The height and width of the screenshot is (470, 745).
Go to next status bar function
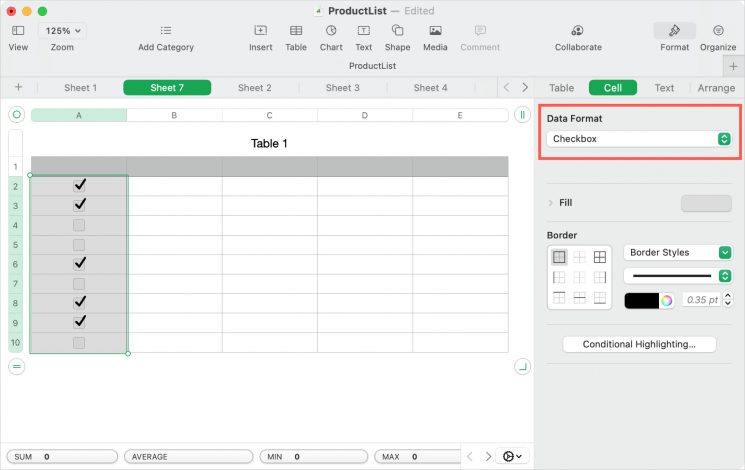click(488, 456)
